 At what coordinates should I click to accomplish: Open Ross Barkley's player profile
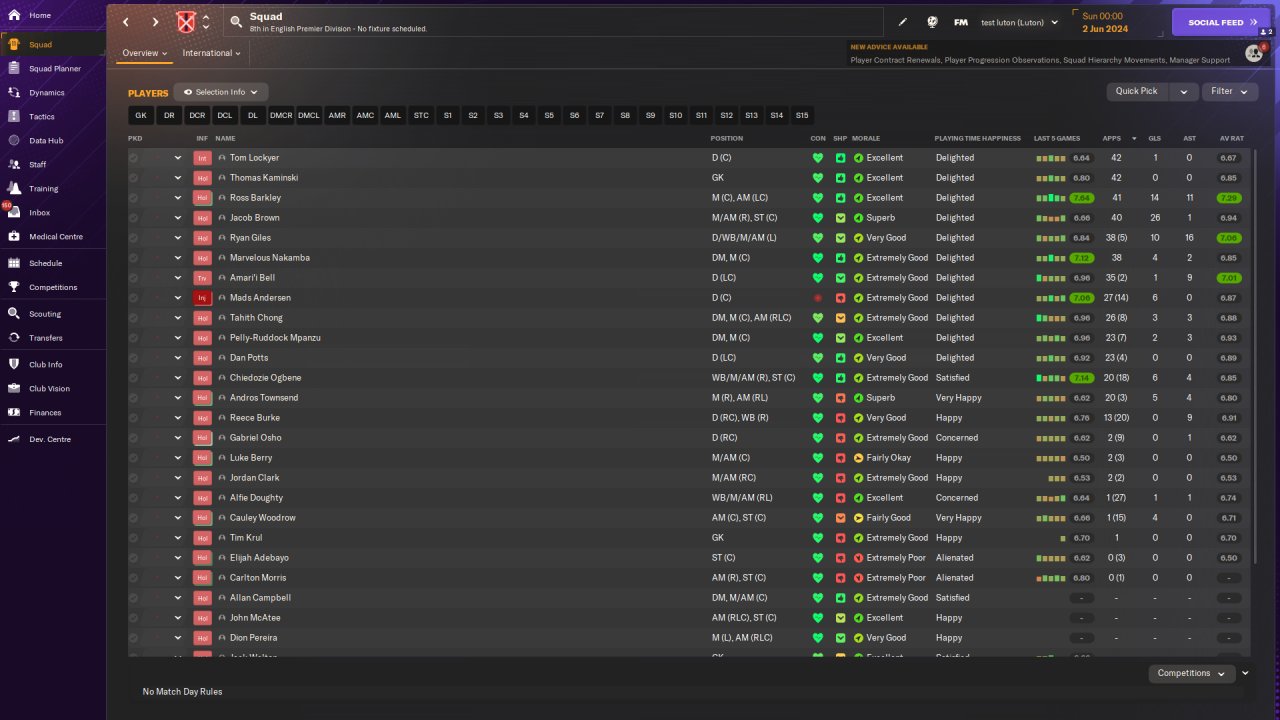[255, 198]
